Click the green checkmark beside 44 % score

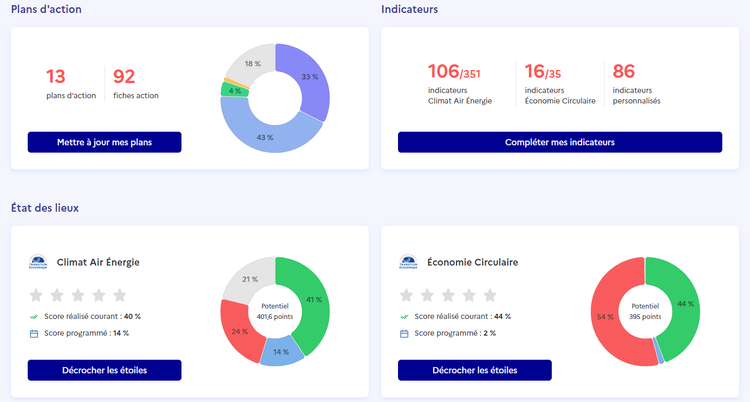(404, 317)
